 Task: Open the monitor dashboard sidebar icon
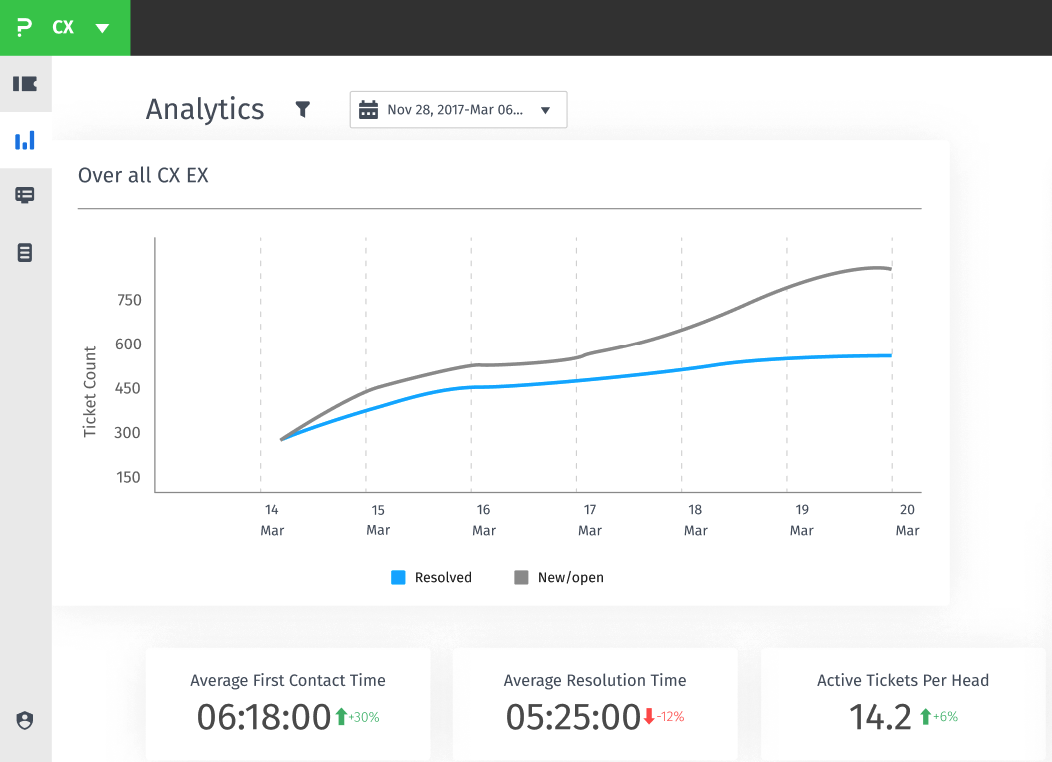point(25,195)
